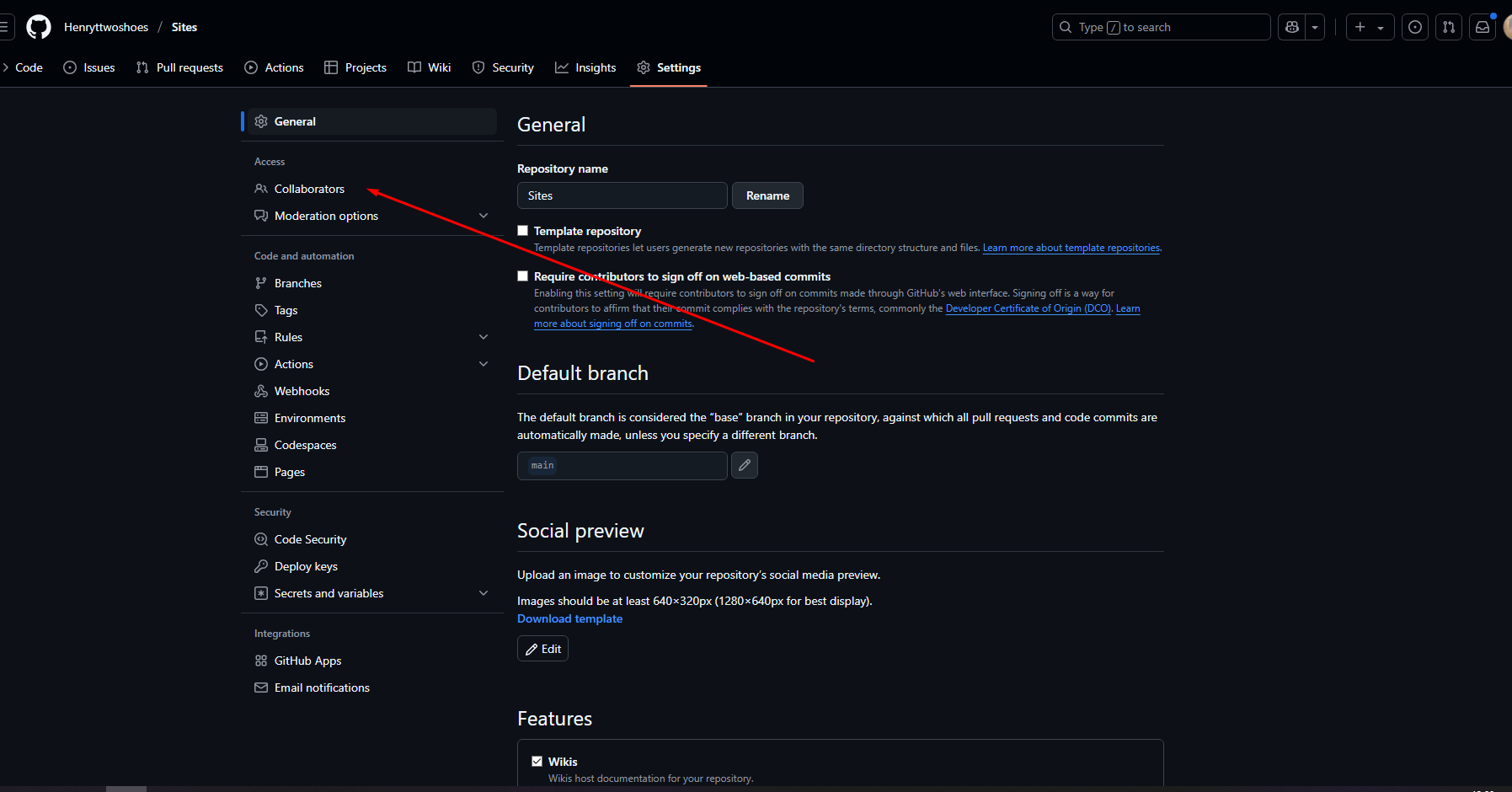The width and height of the screenshot is (1512, 792).
Task: Click Moderation options comment icon
Action: tap(261, 216)
